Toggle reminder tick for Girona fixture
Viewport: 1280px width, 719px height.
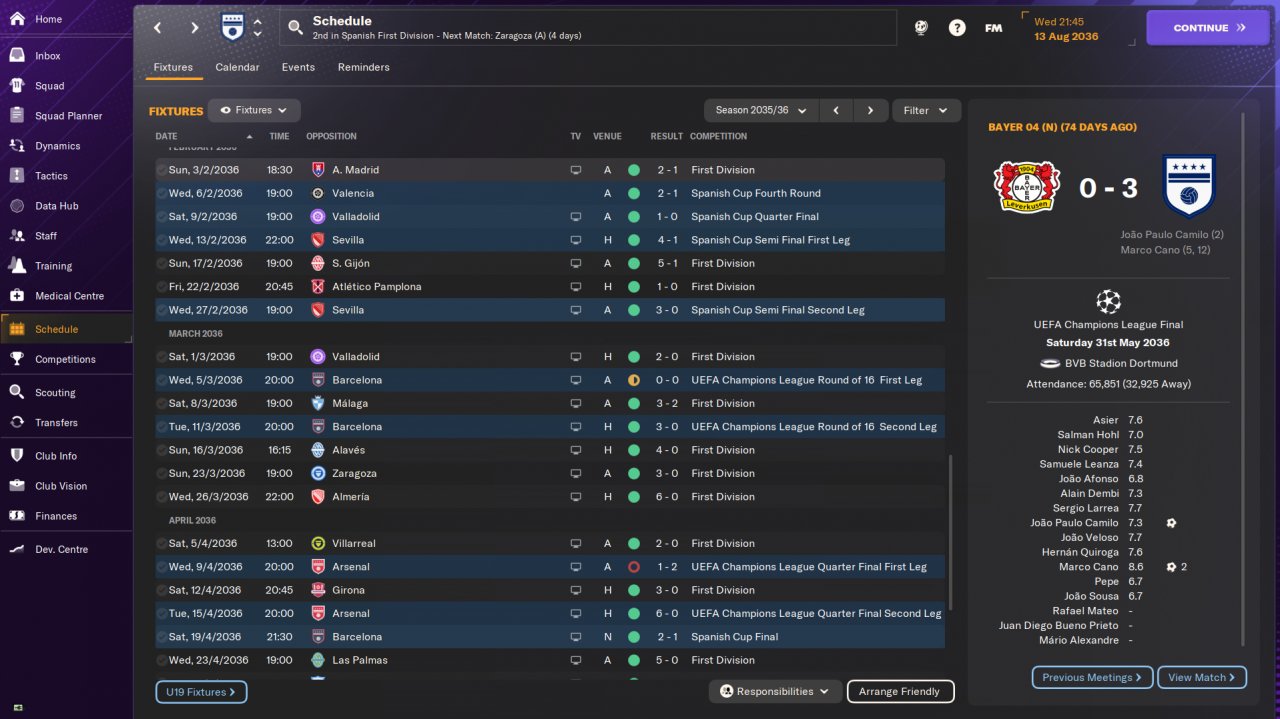point(162,590)
